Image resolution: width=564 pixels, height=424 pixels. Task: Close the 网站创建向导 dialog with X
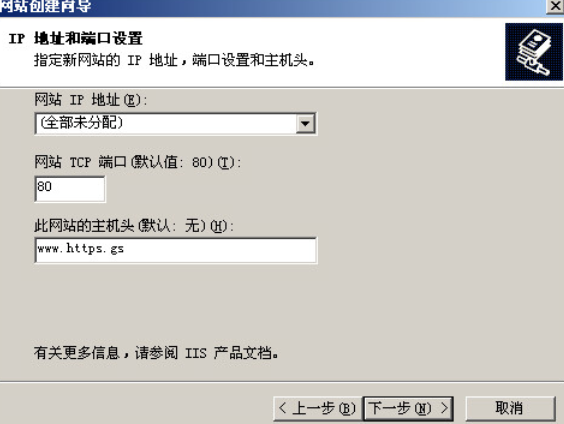coord(554,6)
